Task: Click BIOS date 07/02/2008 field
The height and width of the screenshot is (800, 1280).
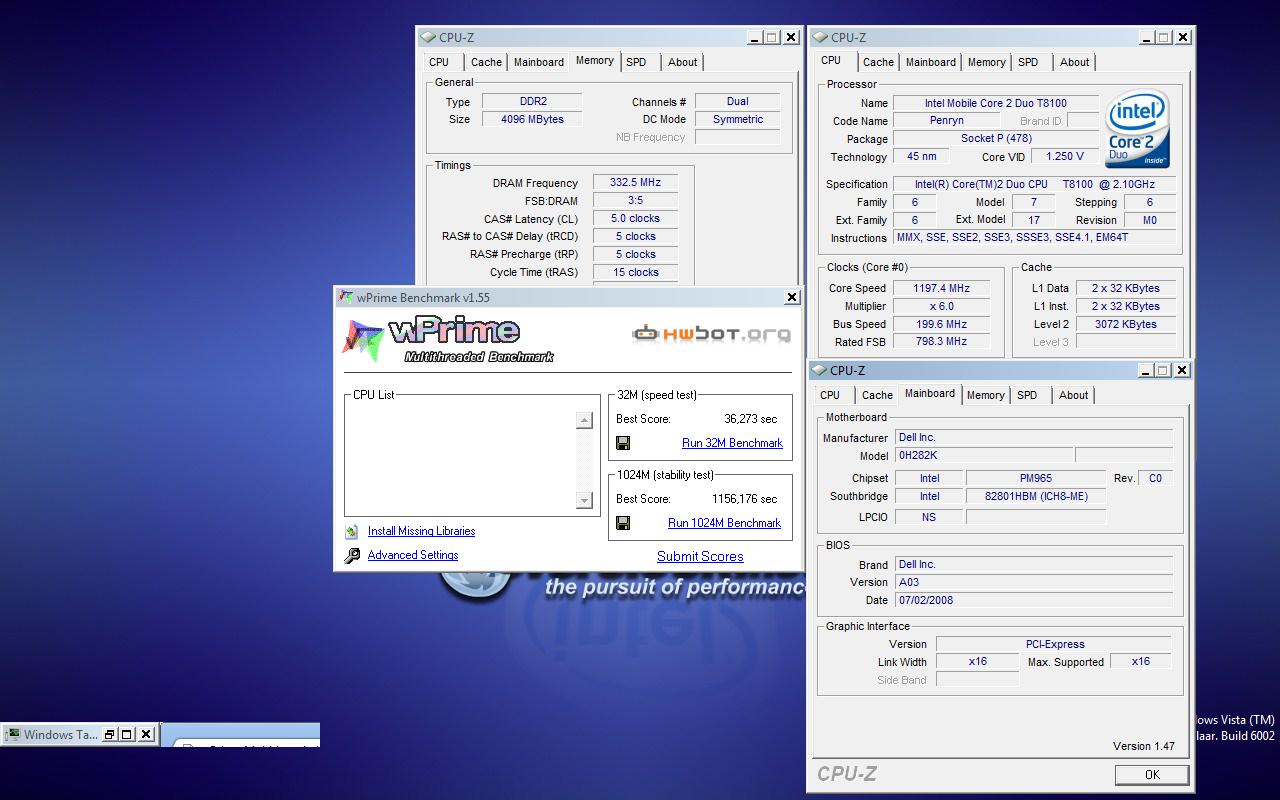Action: tap(1033, 600)
